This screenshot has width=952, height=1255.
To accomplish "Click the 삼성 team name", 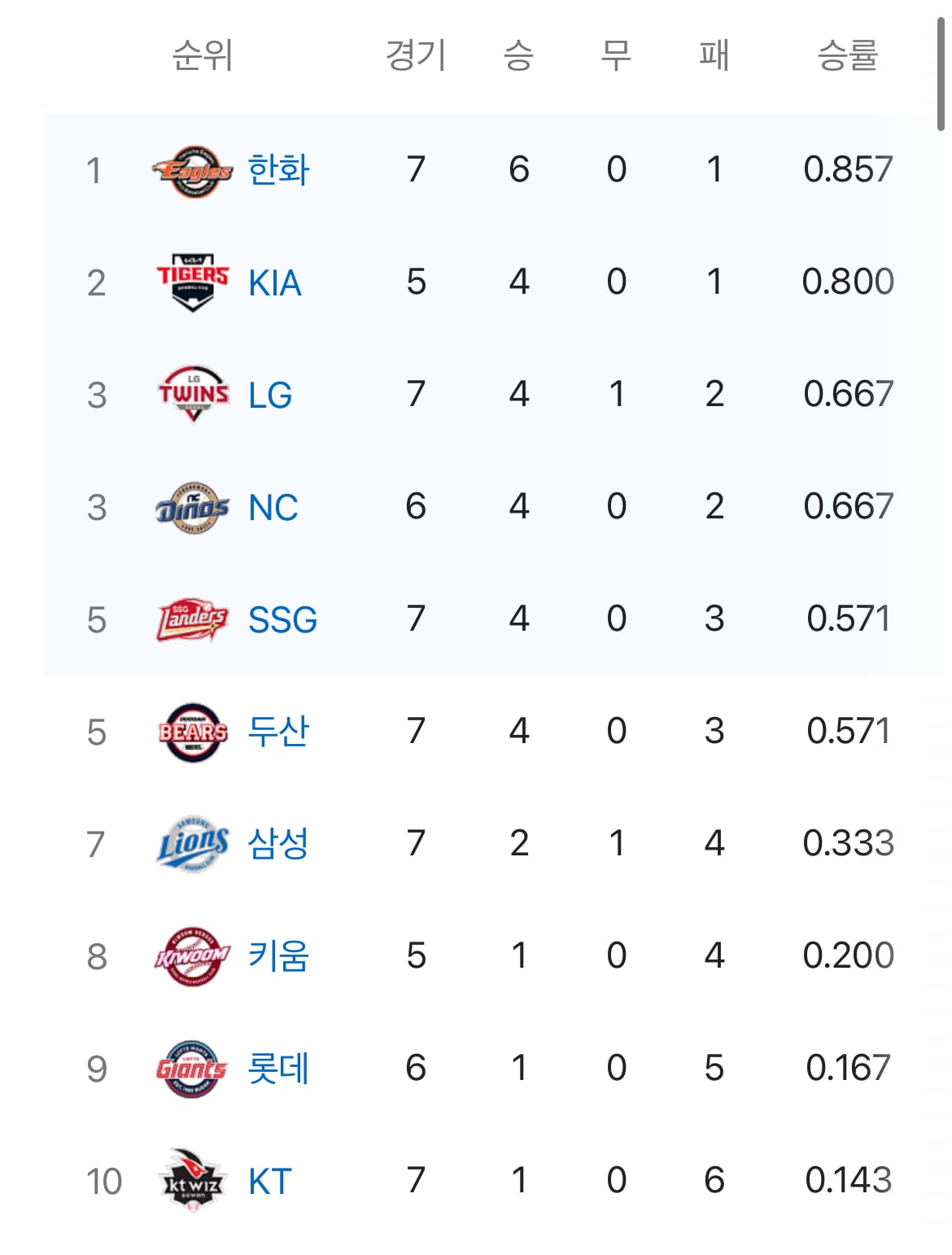I will click(x=278, y=844).
